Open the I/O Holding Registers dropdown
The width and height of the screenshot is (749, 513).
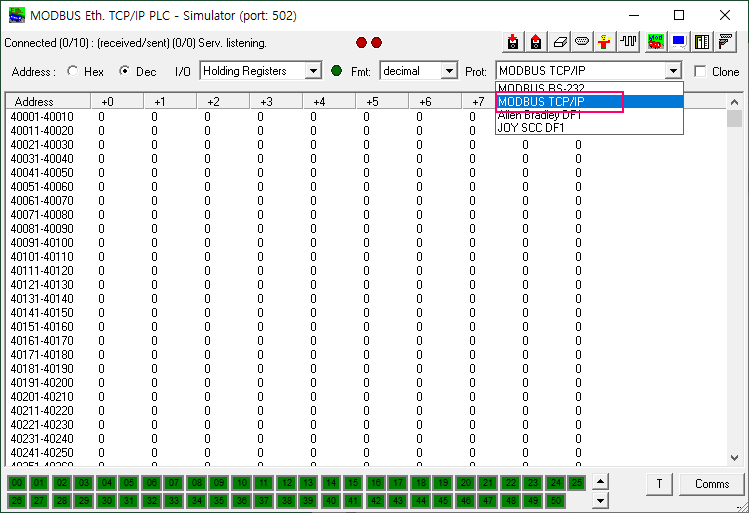[x=313, y=71]
